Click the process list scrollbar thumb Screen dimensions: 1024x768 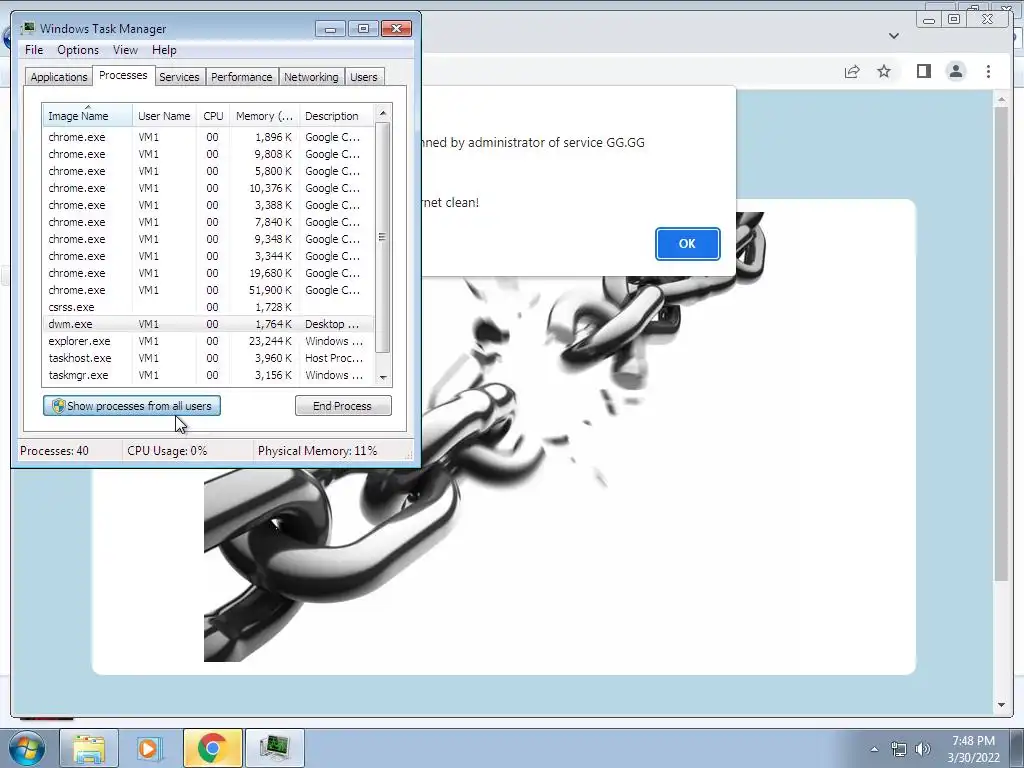click(383, 236)
